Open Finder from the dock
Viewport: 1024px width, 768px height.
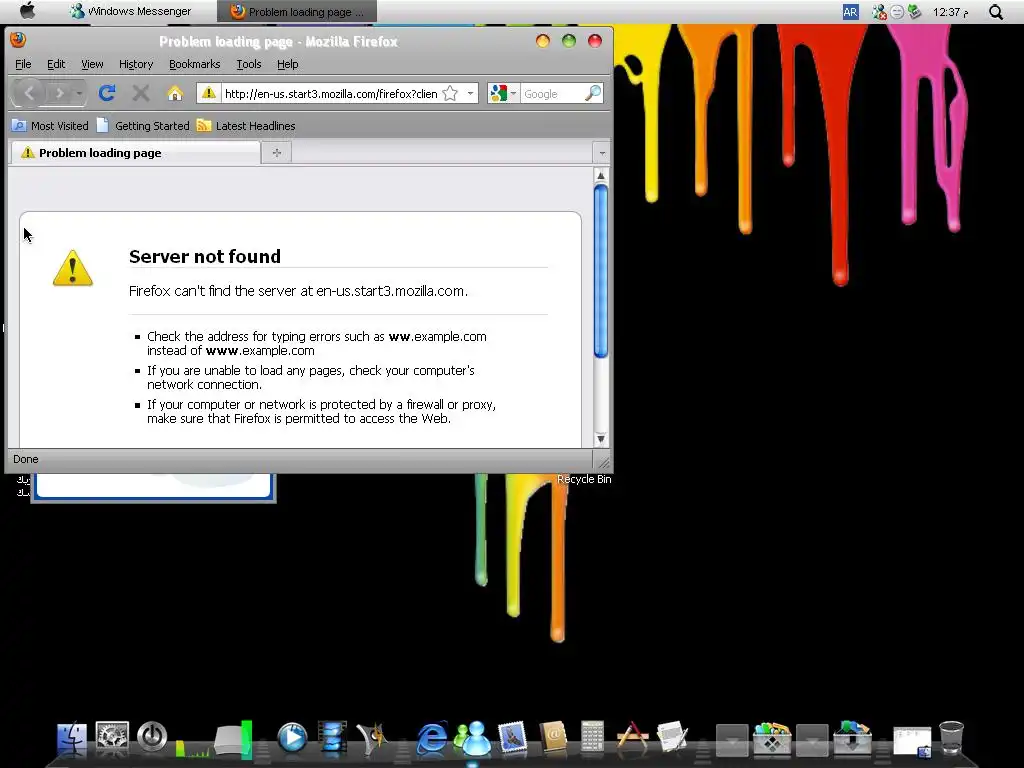point(72,739)
